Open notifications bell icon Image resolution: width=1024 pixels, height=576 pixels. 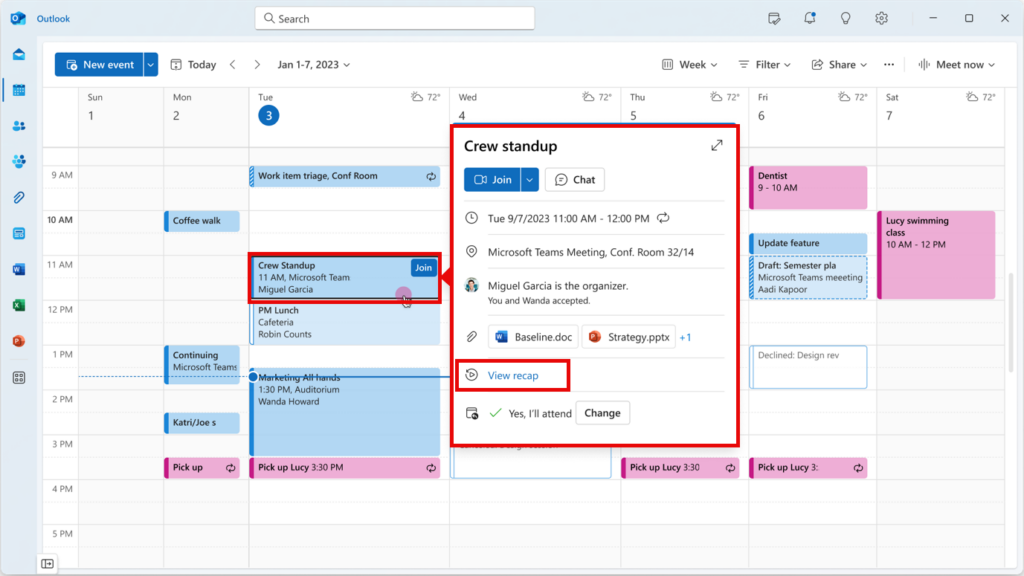click(810, 18)
